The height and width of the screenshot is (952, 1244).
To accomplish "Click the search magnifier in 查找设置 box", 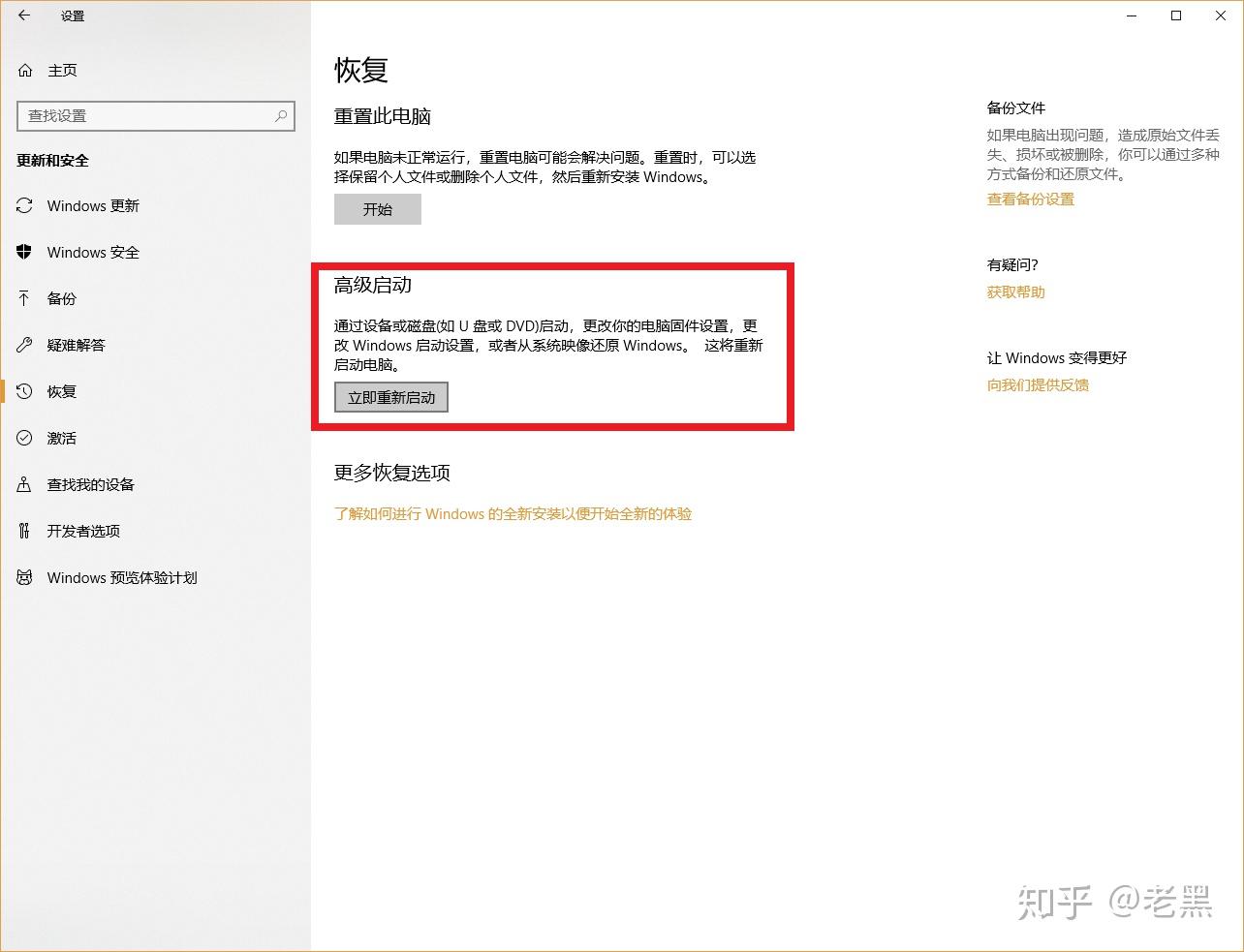I will [x=281, y=115].
